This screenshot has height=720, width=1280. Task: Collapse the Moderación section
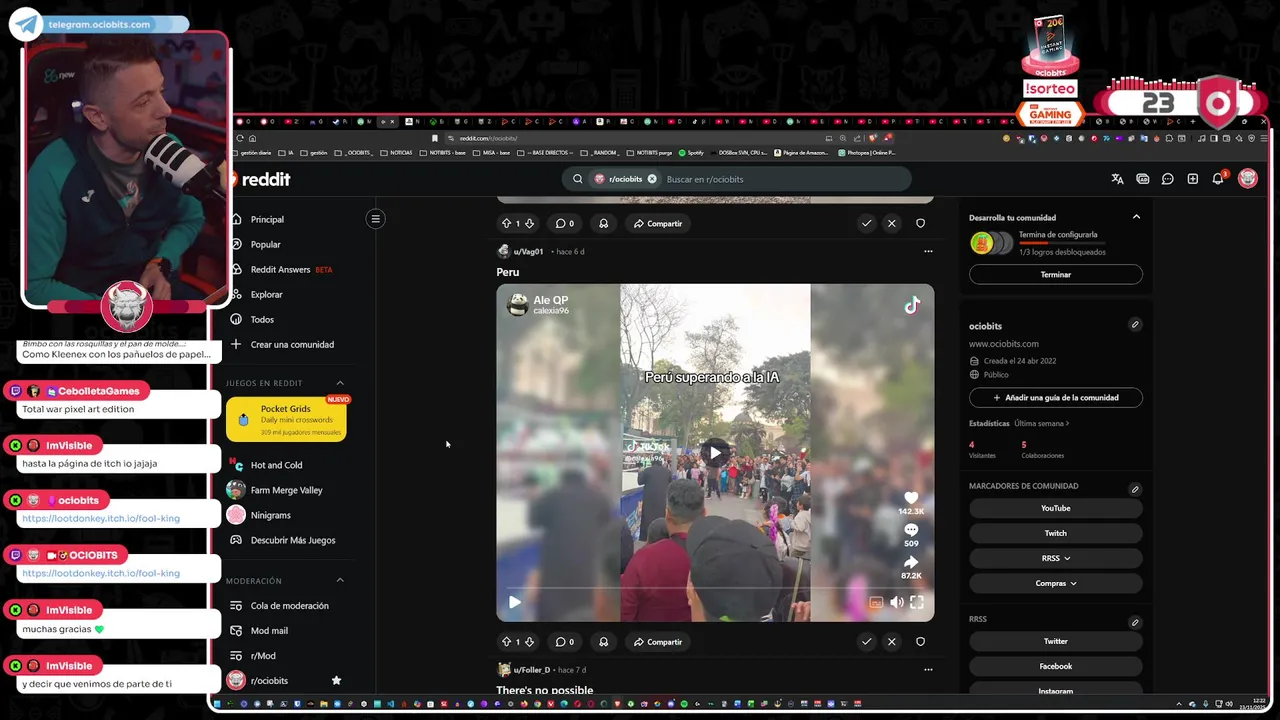point(340,580)
